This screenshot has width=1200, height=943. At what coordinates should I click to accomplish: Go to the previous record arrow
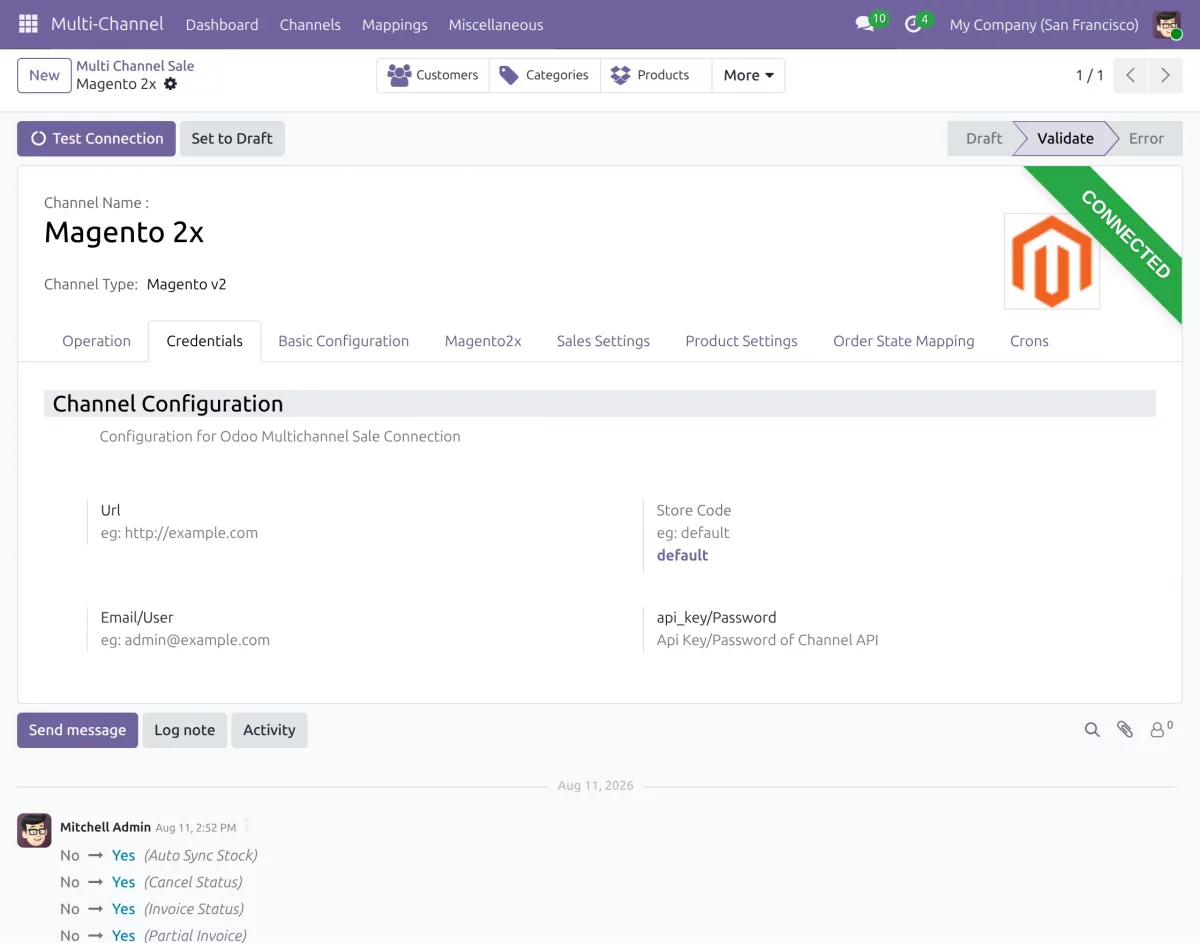tap(1130, 75)
